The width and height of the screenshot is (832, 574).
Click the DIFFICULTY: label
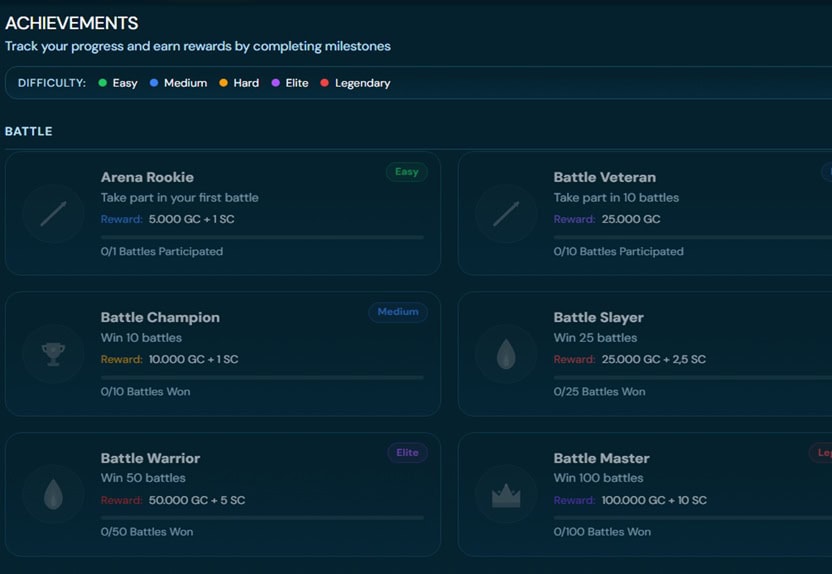pos(52,83)
